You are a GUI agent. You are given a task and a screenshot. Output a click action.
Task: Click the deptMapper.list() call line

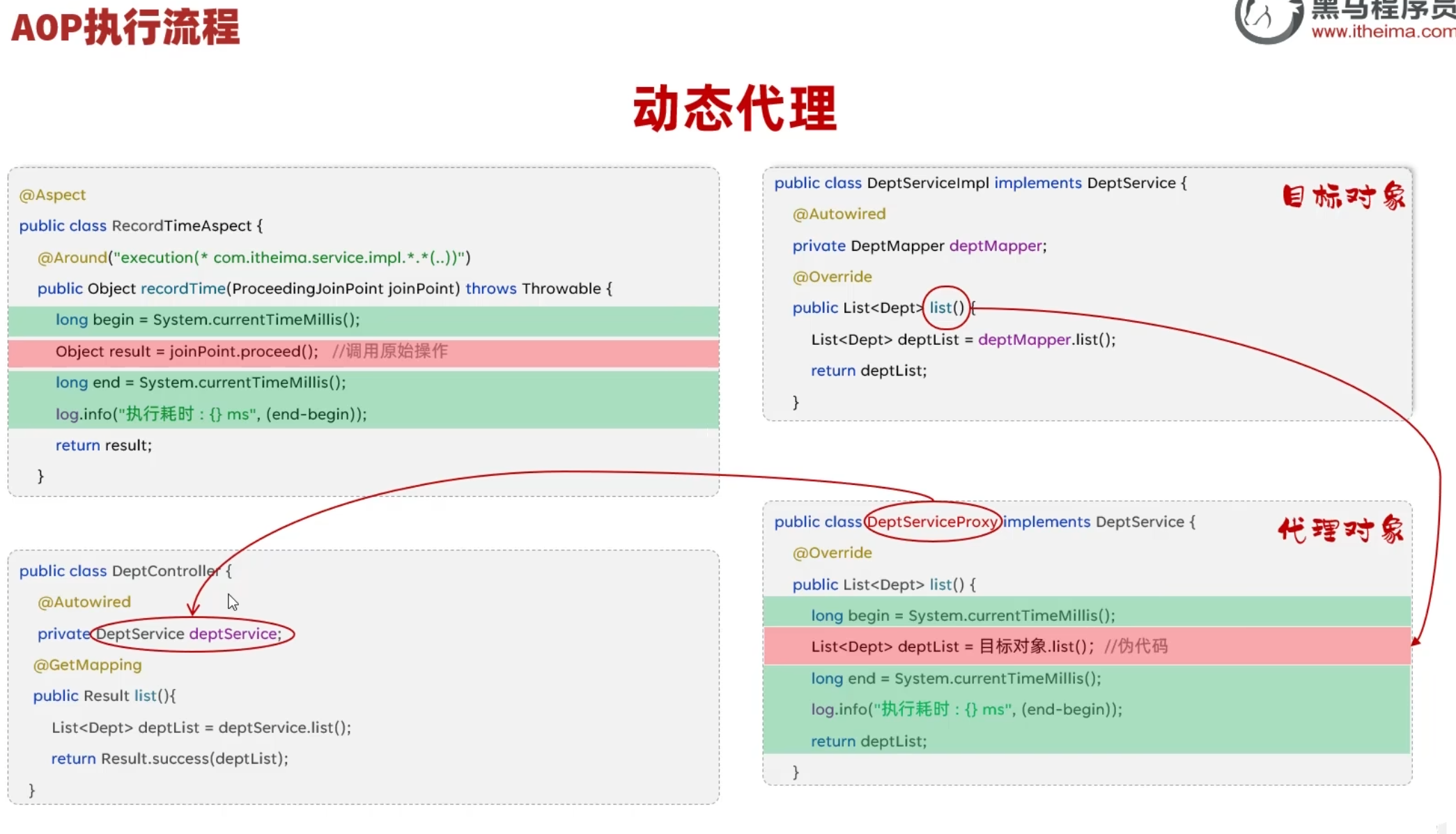tap(963, 339)
